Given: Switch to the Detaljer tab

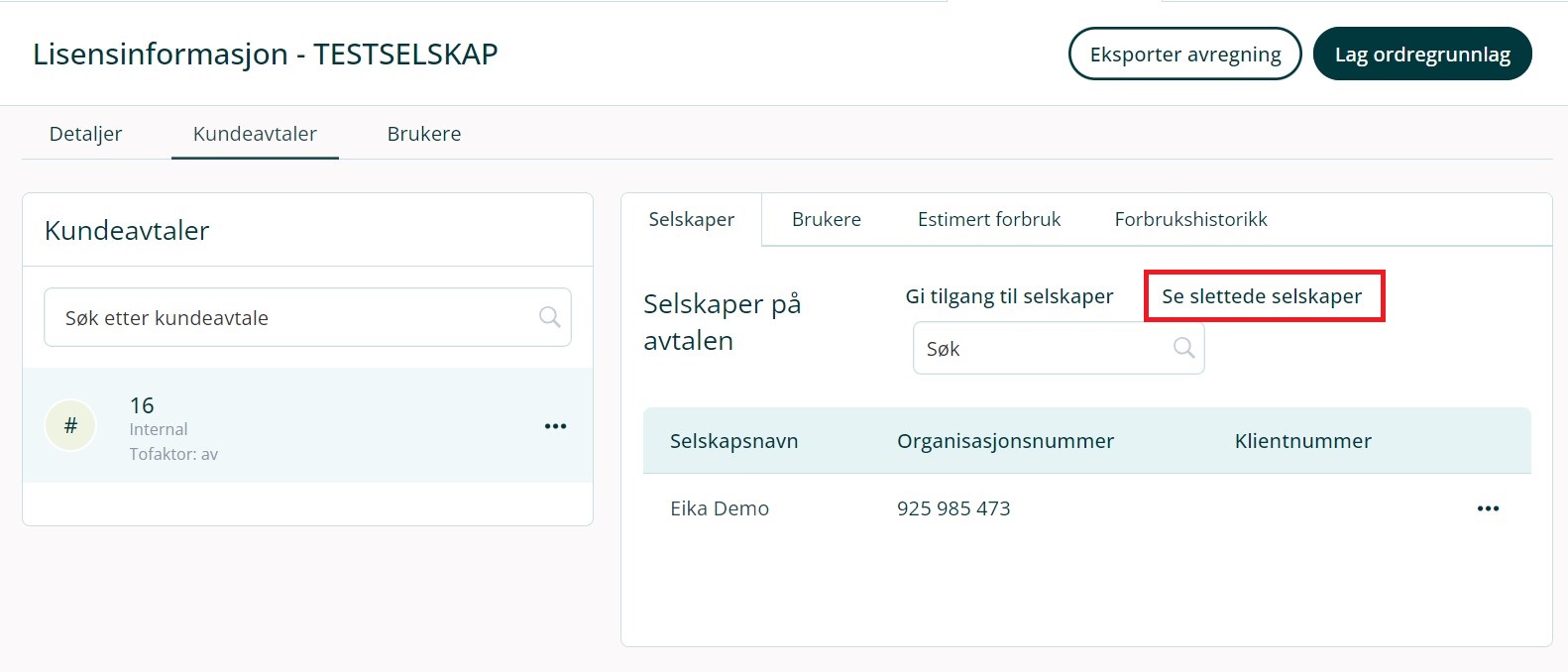Looking at the screenshot, I should pos(85,134).
